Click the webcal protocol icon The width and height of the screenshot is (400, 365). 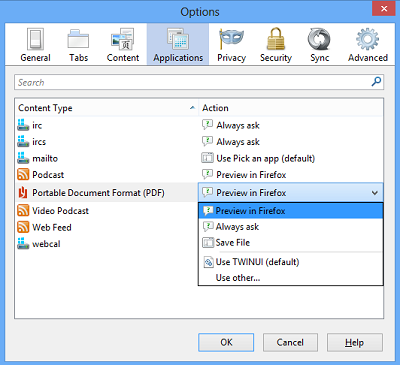(23, 243)
